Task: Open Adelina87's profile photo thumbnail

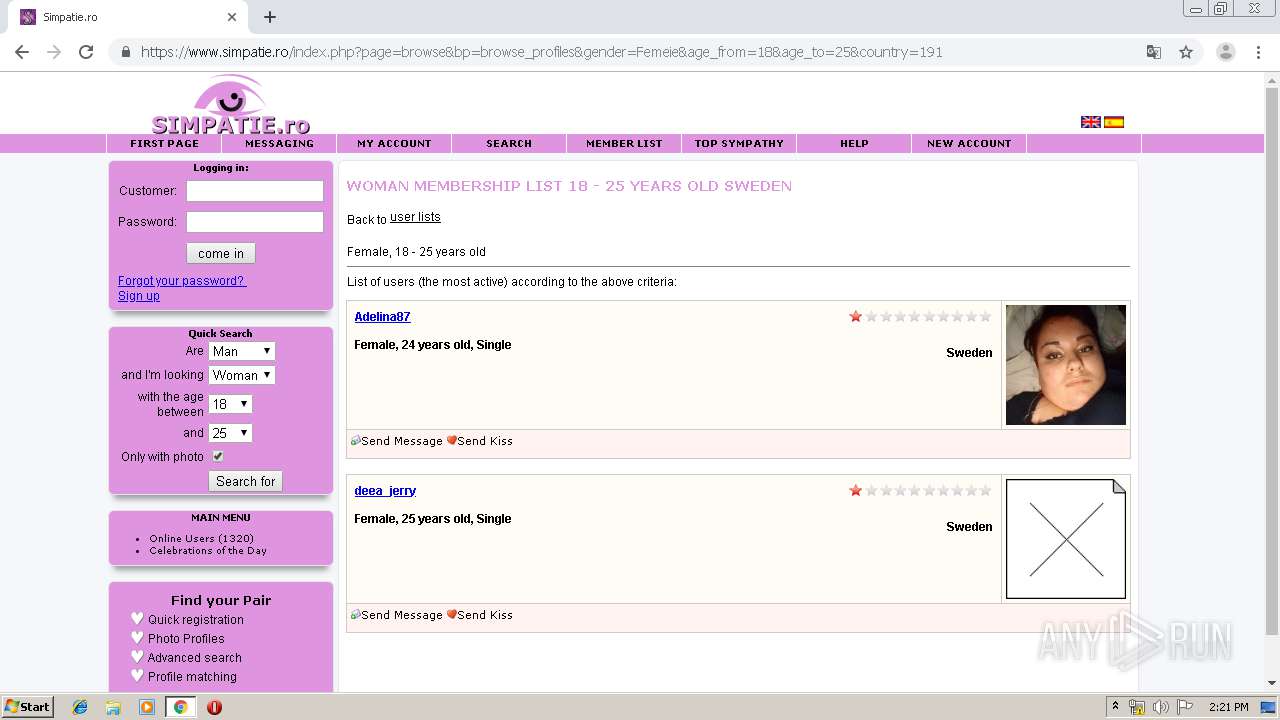Action: 1066,365
